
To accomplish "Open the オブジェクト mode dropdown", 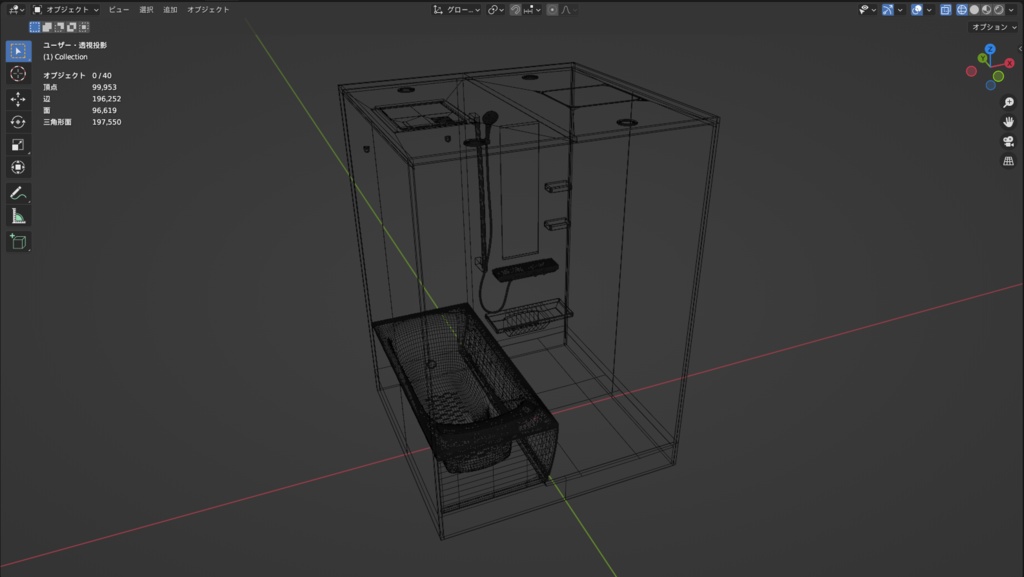I will point(65,10).
